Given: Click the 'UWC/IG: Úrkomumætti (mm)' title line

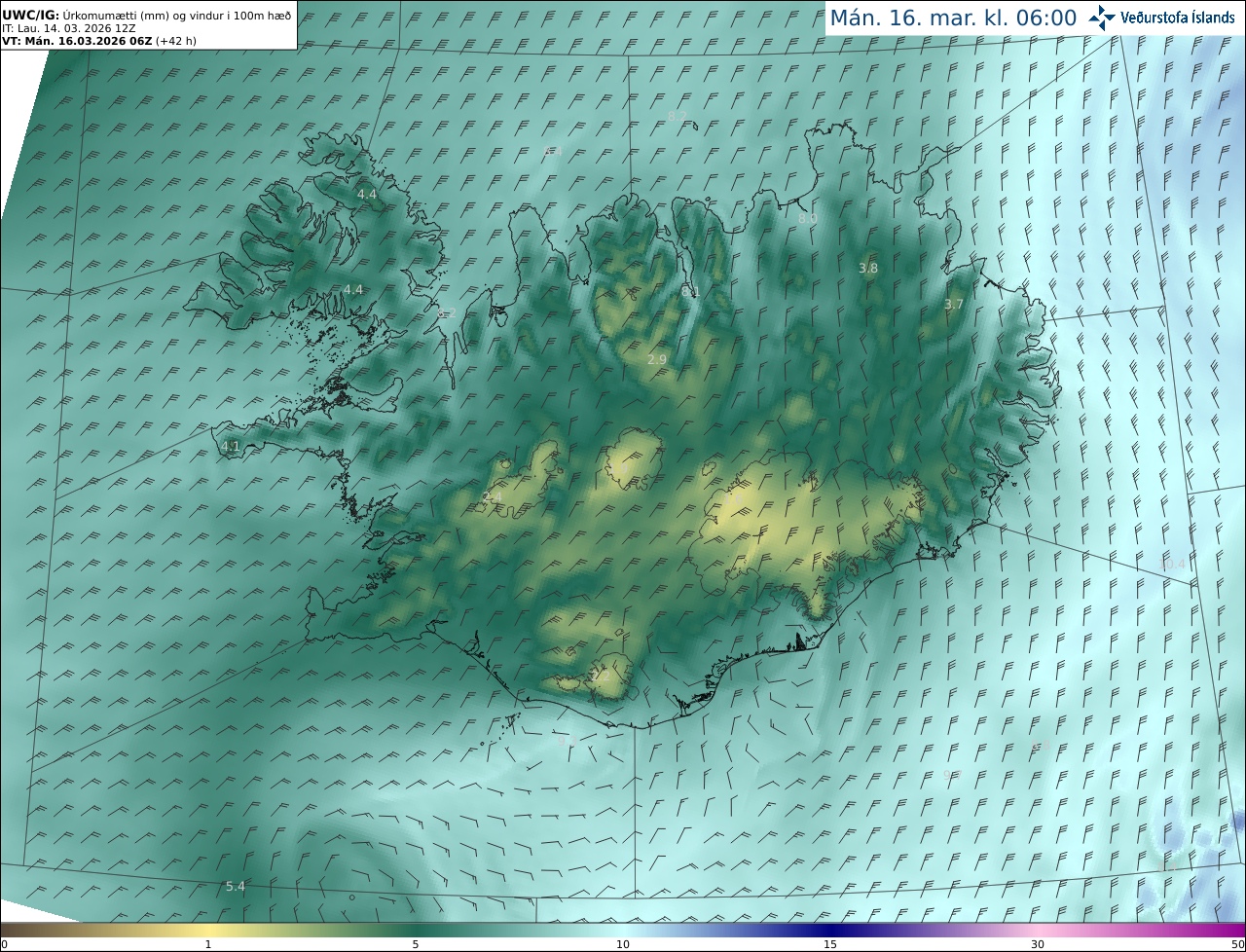Looking at the screenshot, I should [146, 15].
